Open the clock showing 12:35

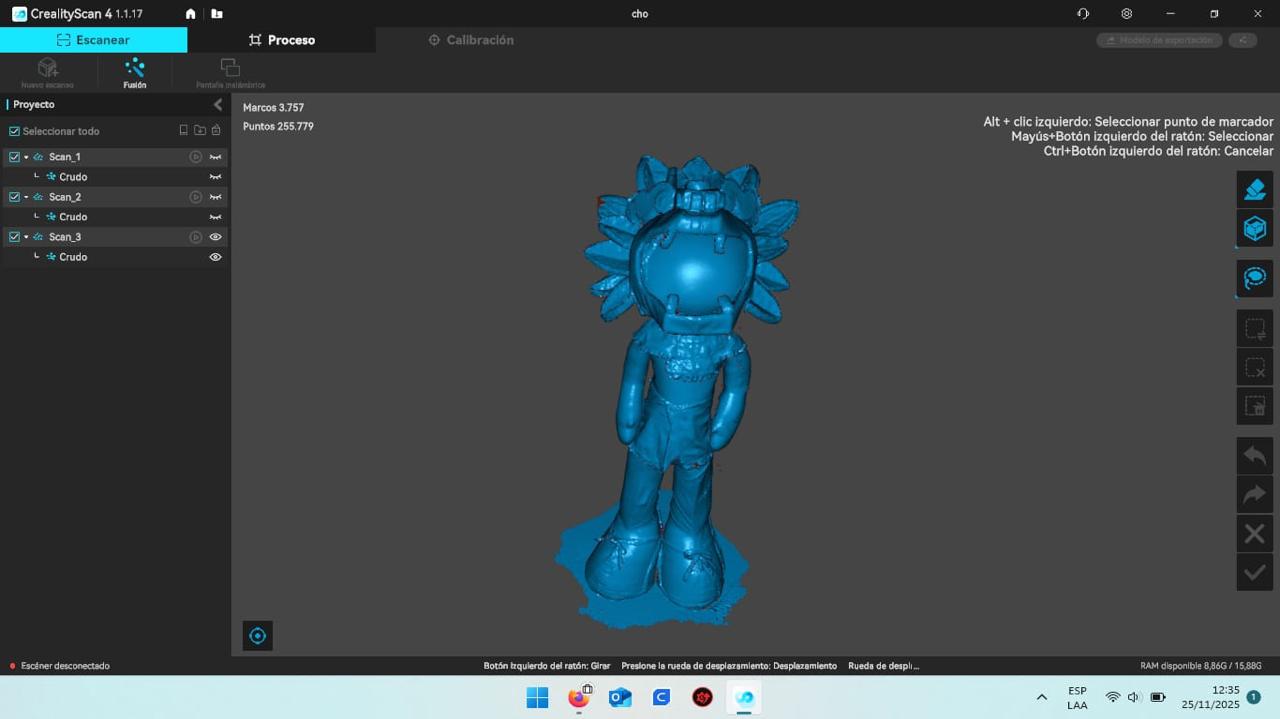pyautogui.click(x=1211, y=697)
